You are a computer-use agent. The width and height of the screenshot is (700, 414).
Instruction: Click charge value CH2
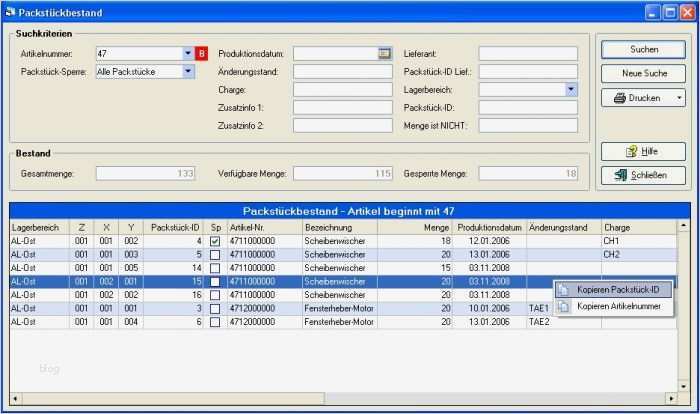pos(611,255)
